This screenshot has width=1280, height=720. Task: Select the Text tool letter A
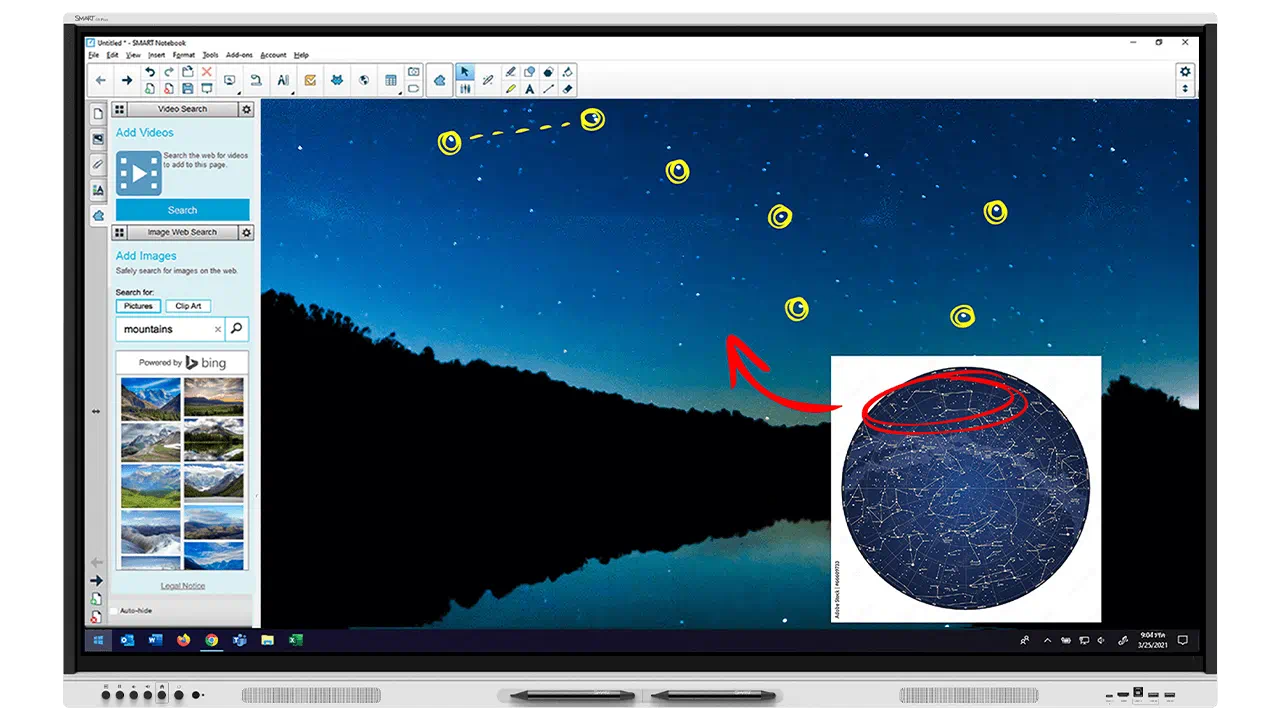pos(529,89)
